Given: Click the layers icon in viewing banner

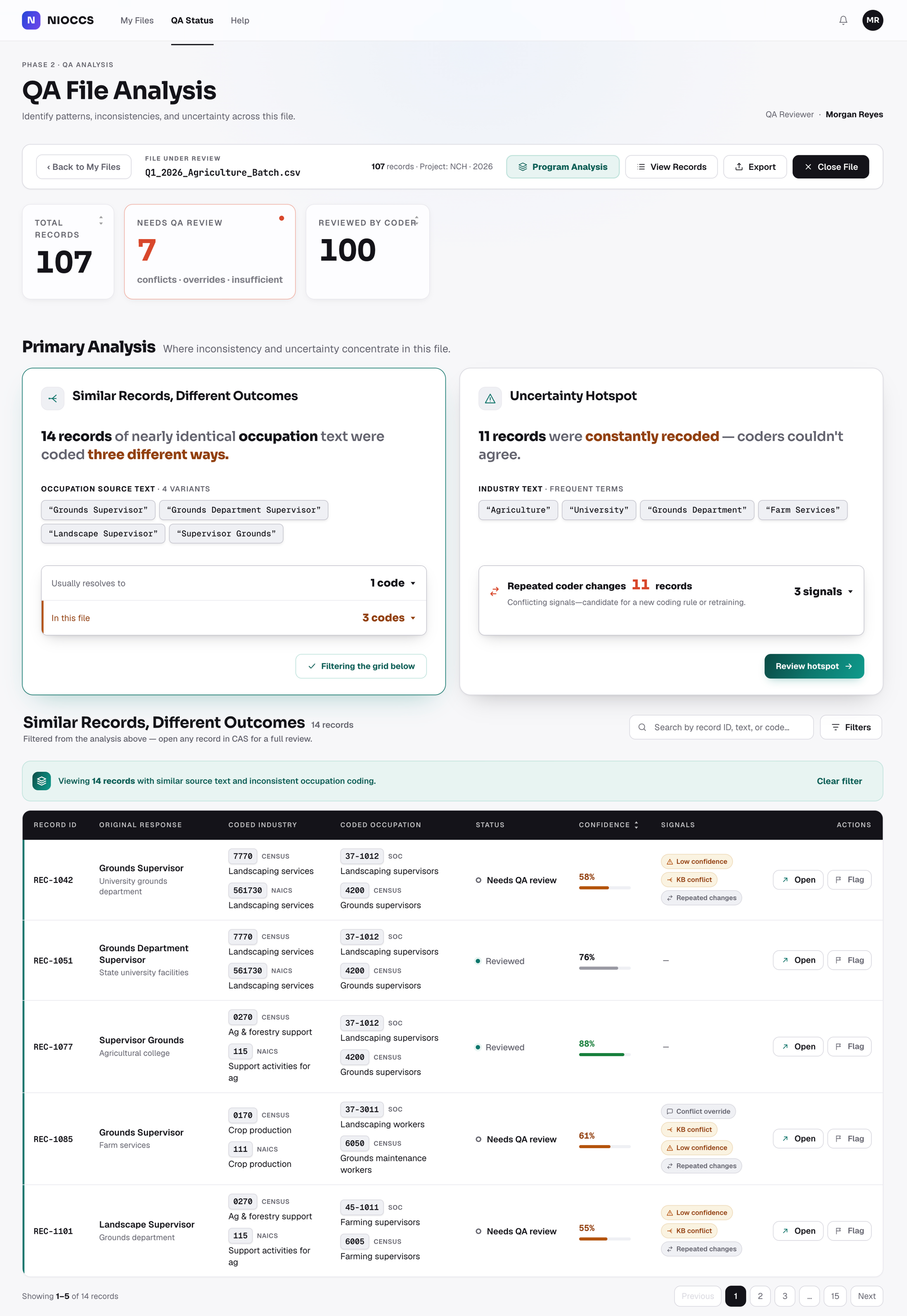Looking at the screenshot, I should [42, 781].
